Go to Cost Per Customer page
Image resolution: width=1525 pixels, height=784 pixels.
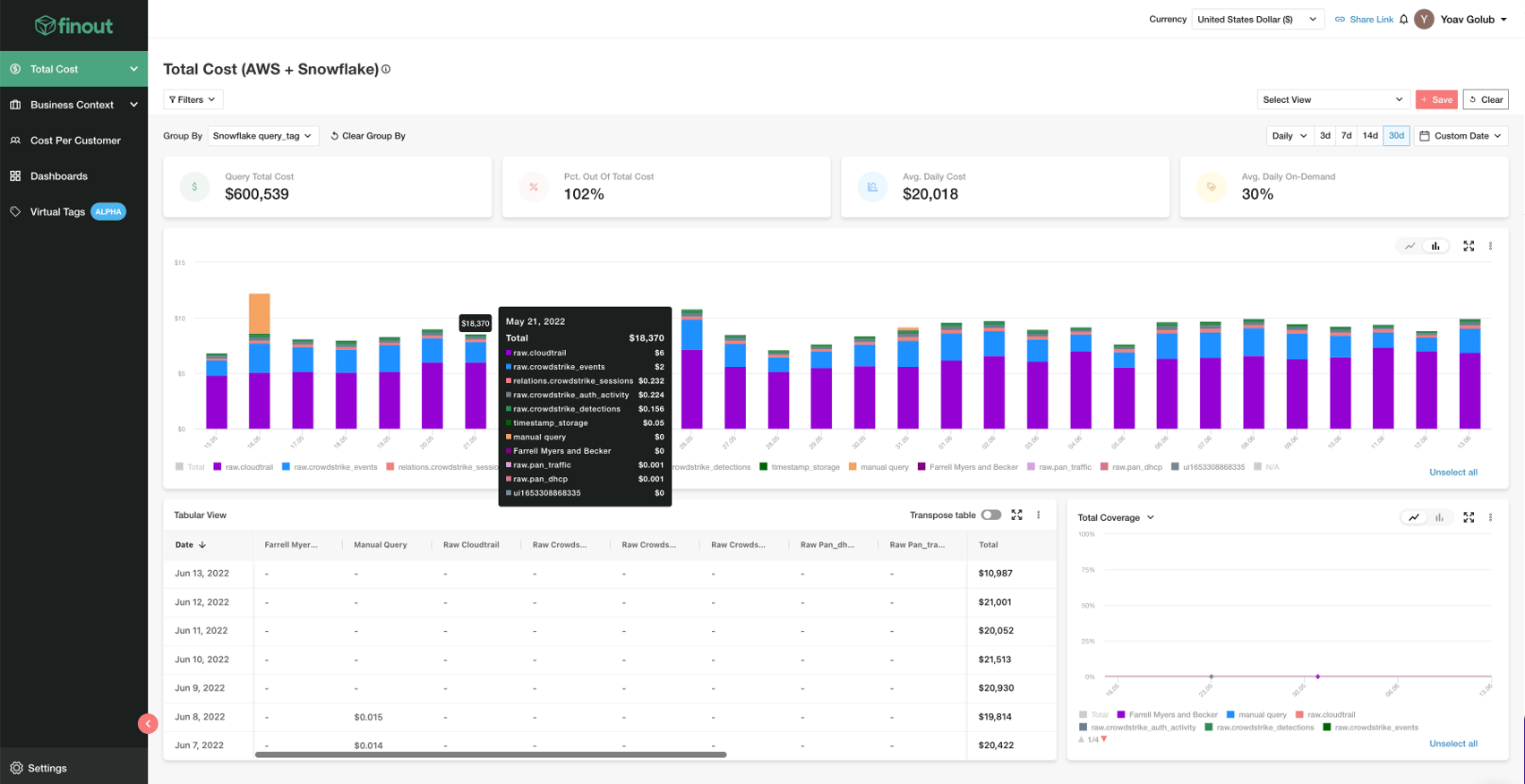click(75, 141)
